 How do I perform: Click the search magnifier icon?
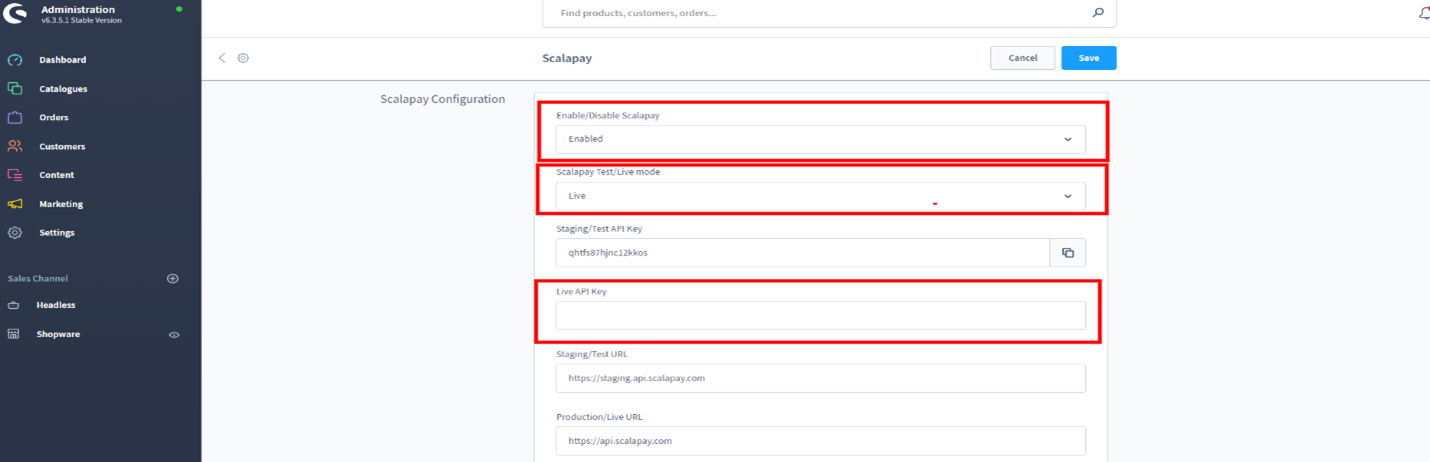1098,13
